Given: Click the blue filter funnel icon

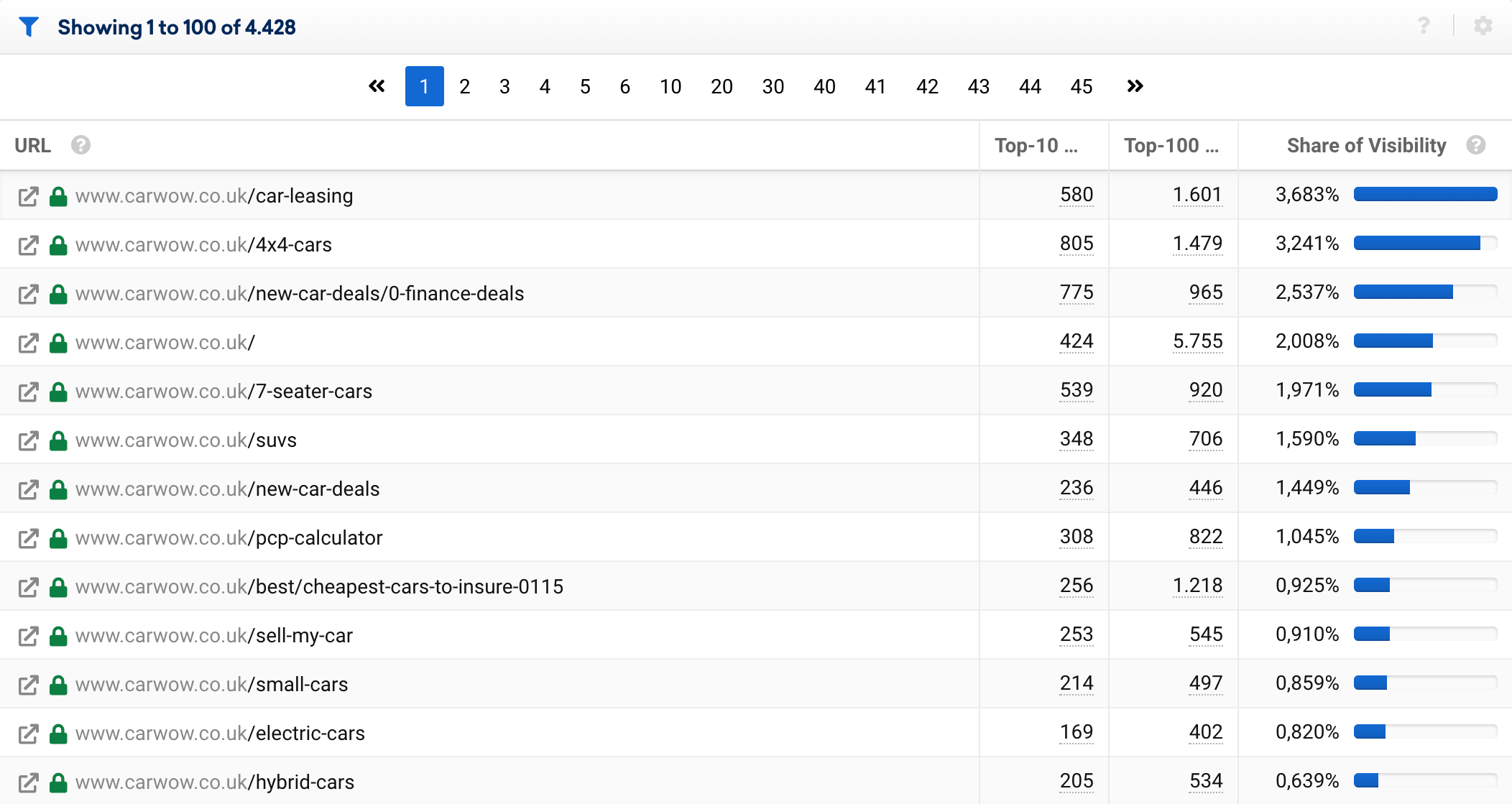Looking at the screenshot, I should [x=29, y=27].
